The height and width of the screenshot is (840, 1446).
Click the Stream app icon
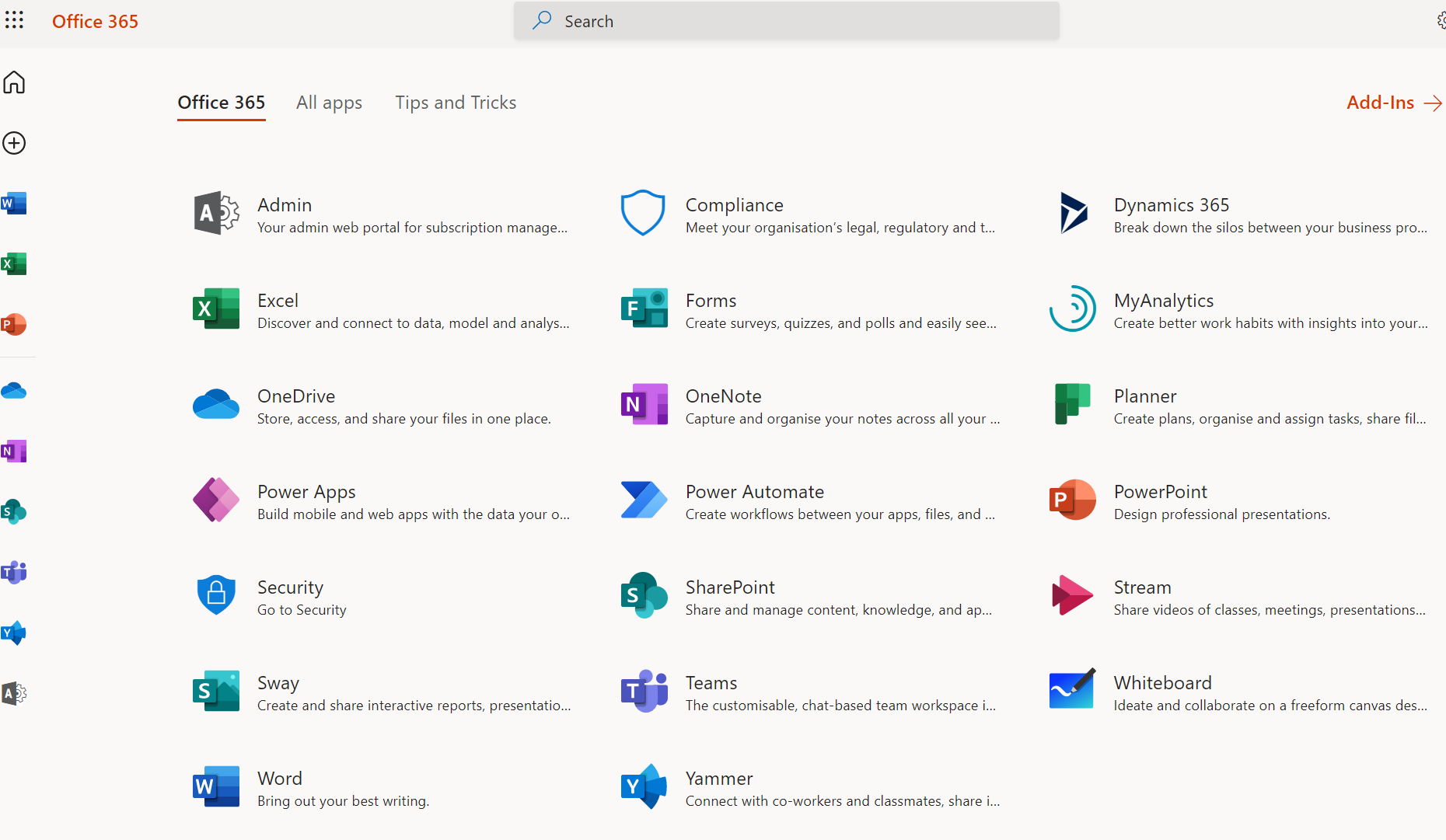point(1073,595)
